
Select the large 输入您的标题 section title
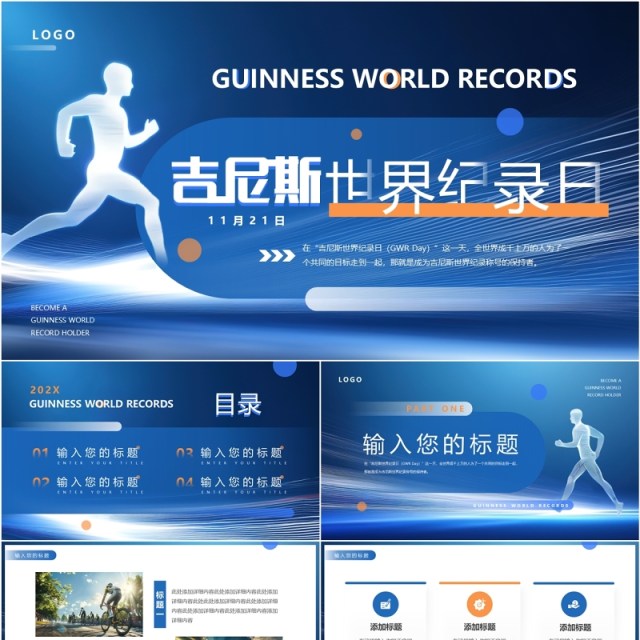tap(441, 445)
